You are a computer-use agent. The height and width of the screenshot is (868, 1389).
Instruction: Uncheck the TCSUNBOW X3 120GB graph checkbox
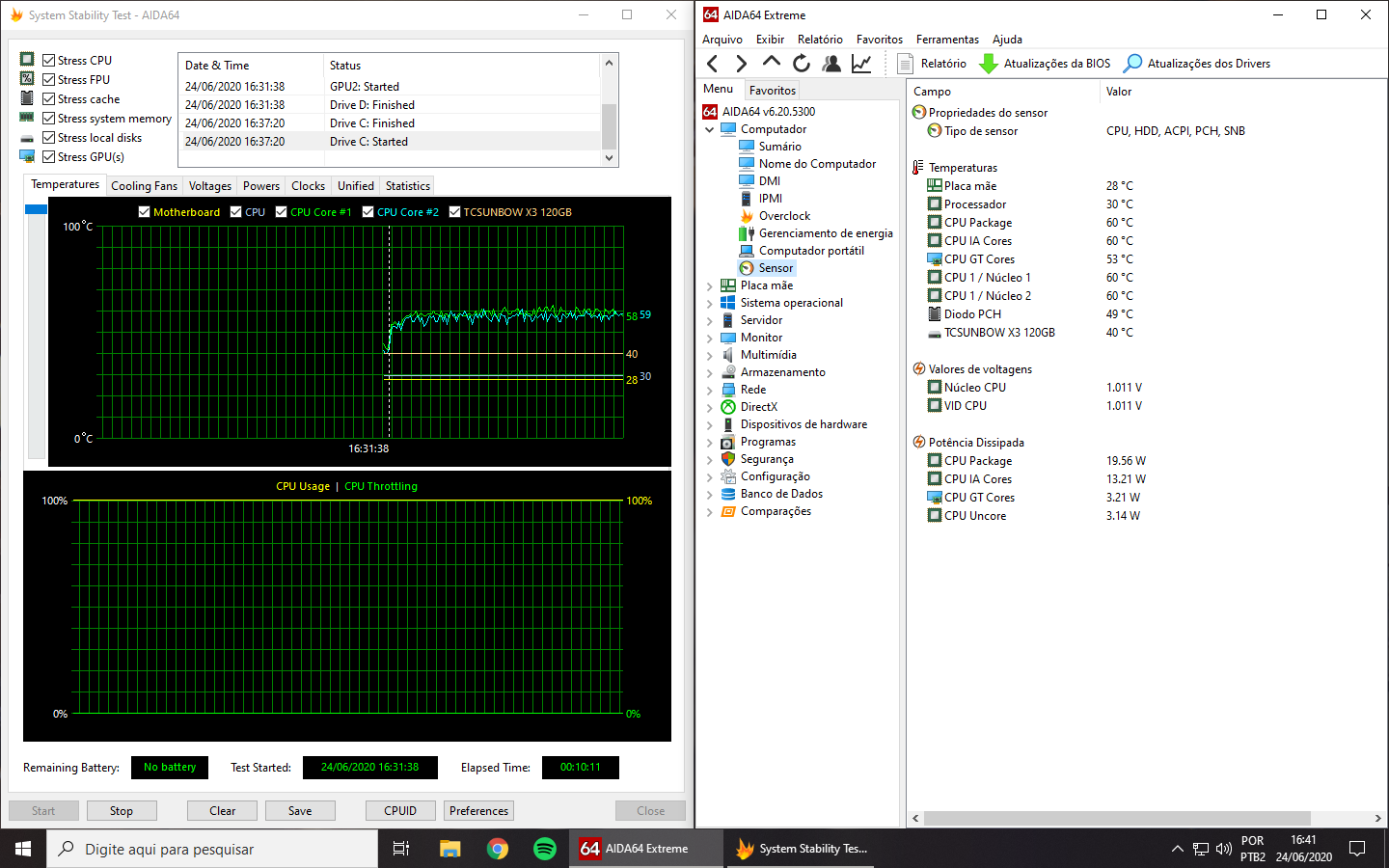(x=454, y=212)
